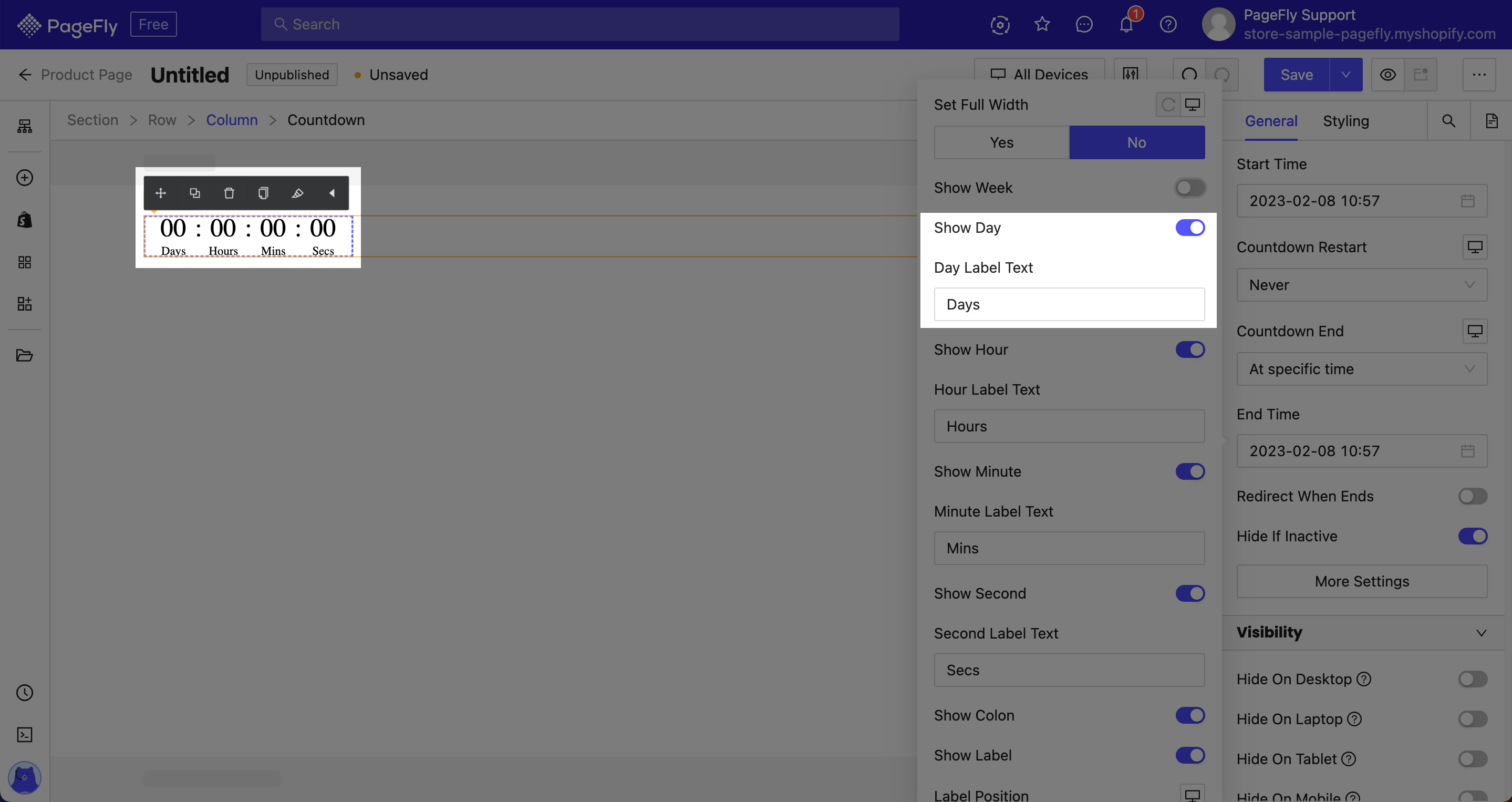Set Full Width to No
Viewport: 1512px width, 802px height.
coord(1136,142)
